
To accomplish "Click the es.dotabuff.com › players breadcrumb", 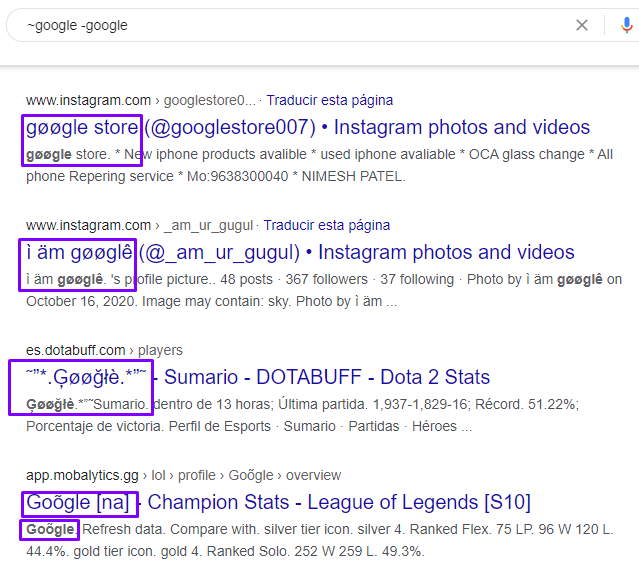I will [x=104, y=351].
